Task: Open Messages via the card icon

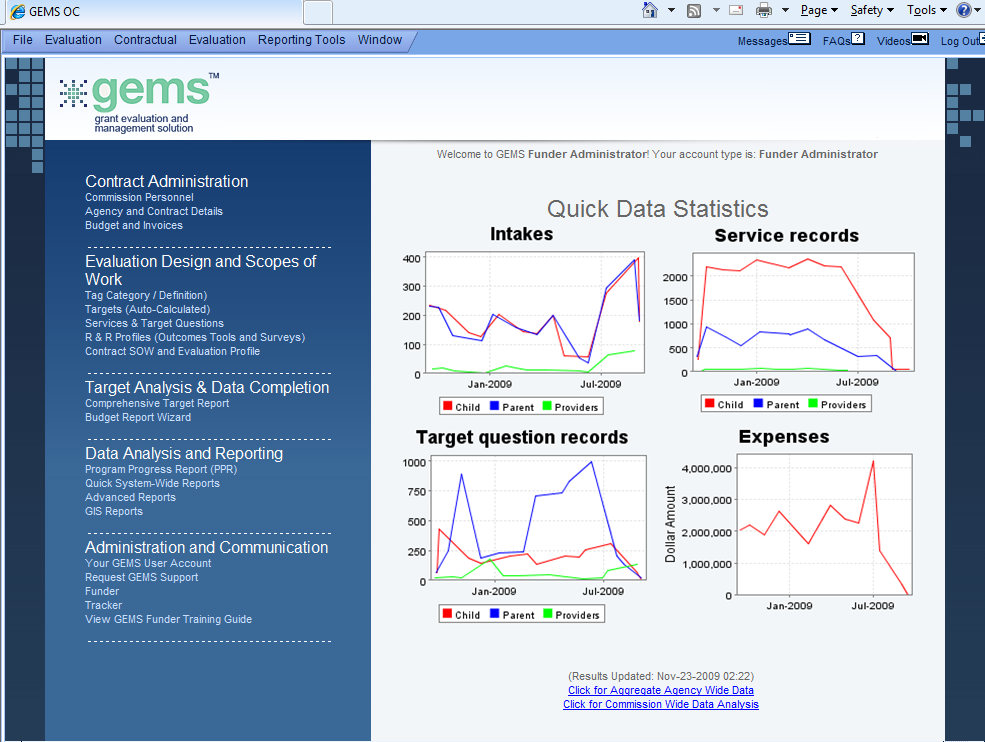Action: 799,40
